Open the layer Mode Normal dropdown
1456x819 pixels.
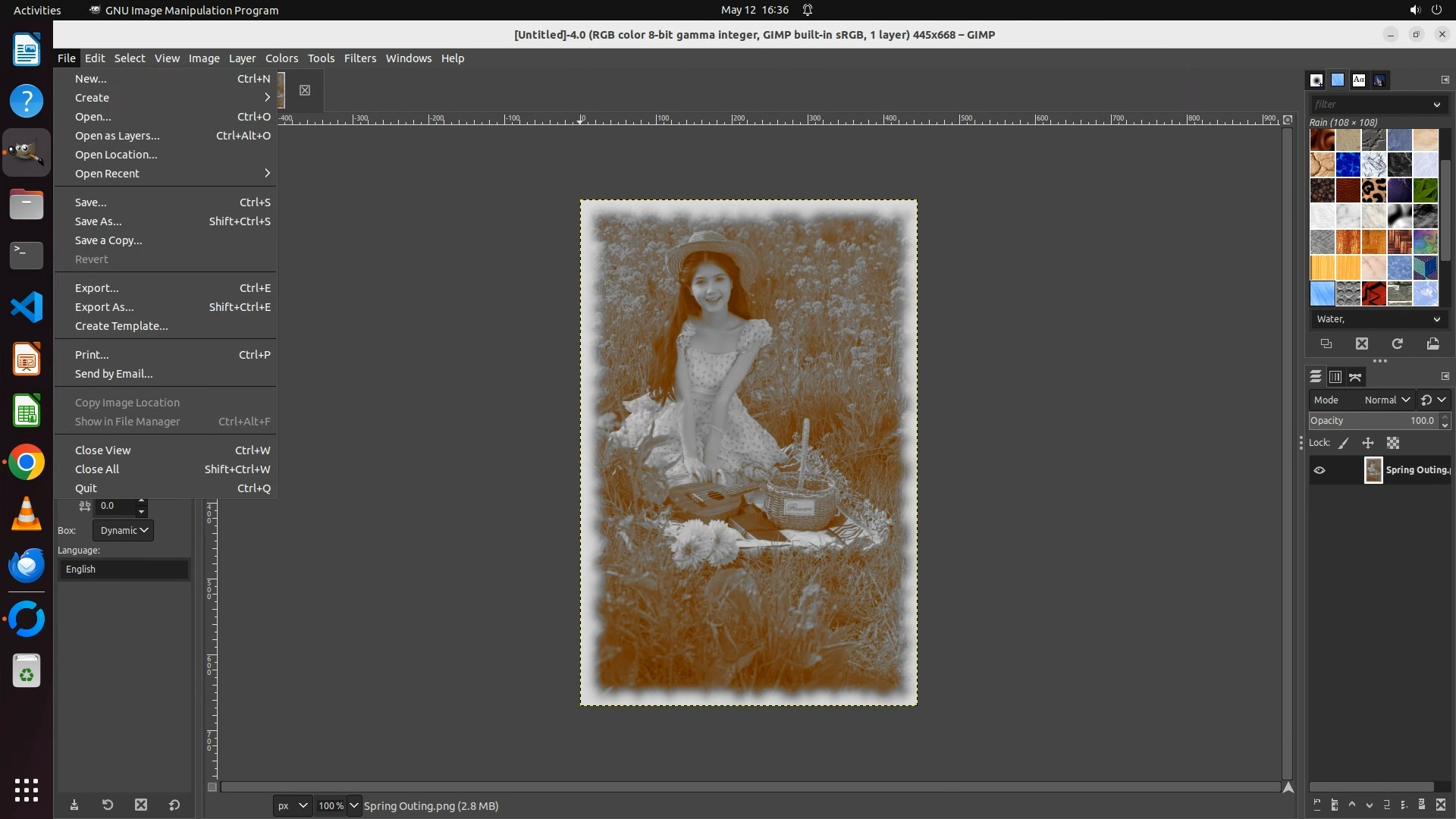tap(1386, 400)
